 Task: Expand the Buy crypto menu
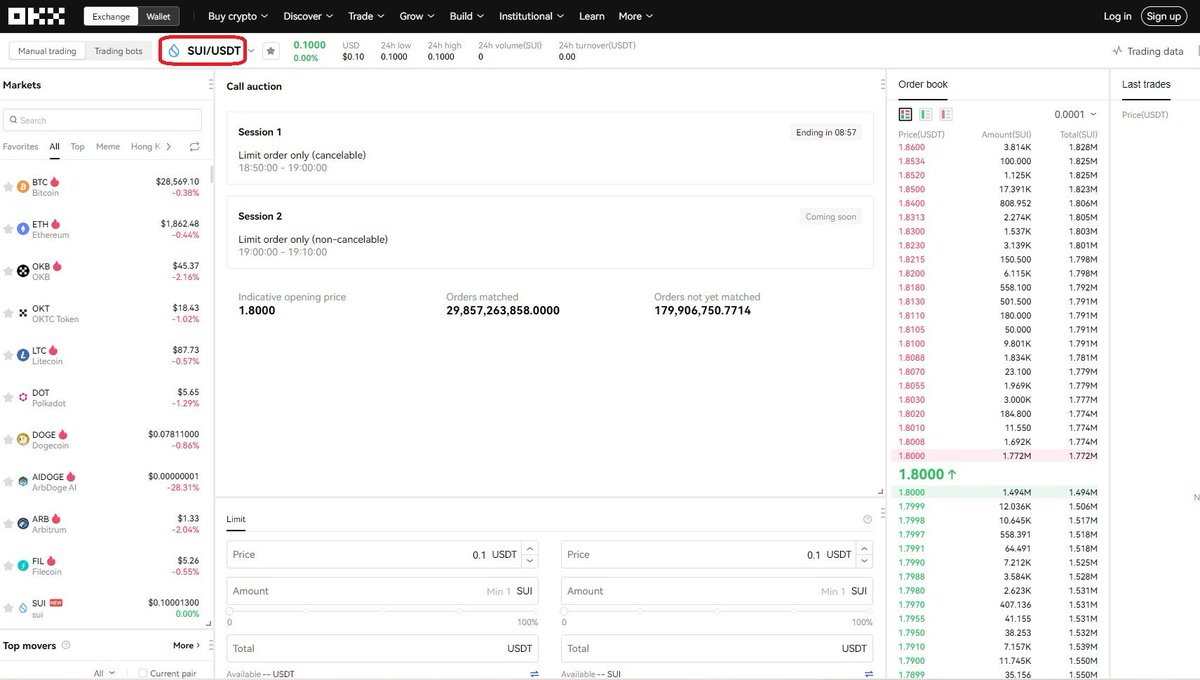coord(238,16)
